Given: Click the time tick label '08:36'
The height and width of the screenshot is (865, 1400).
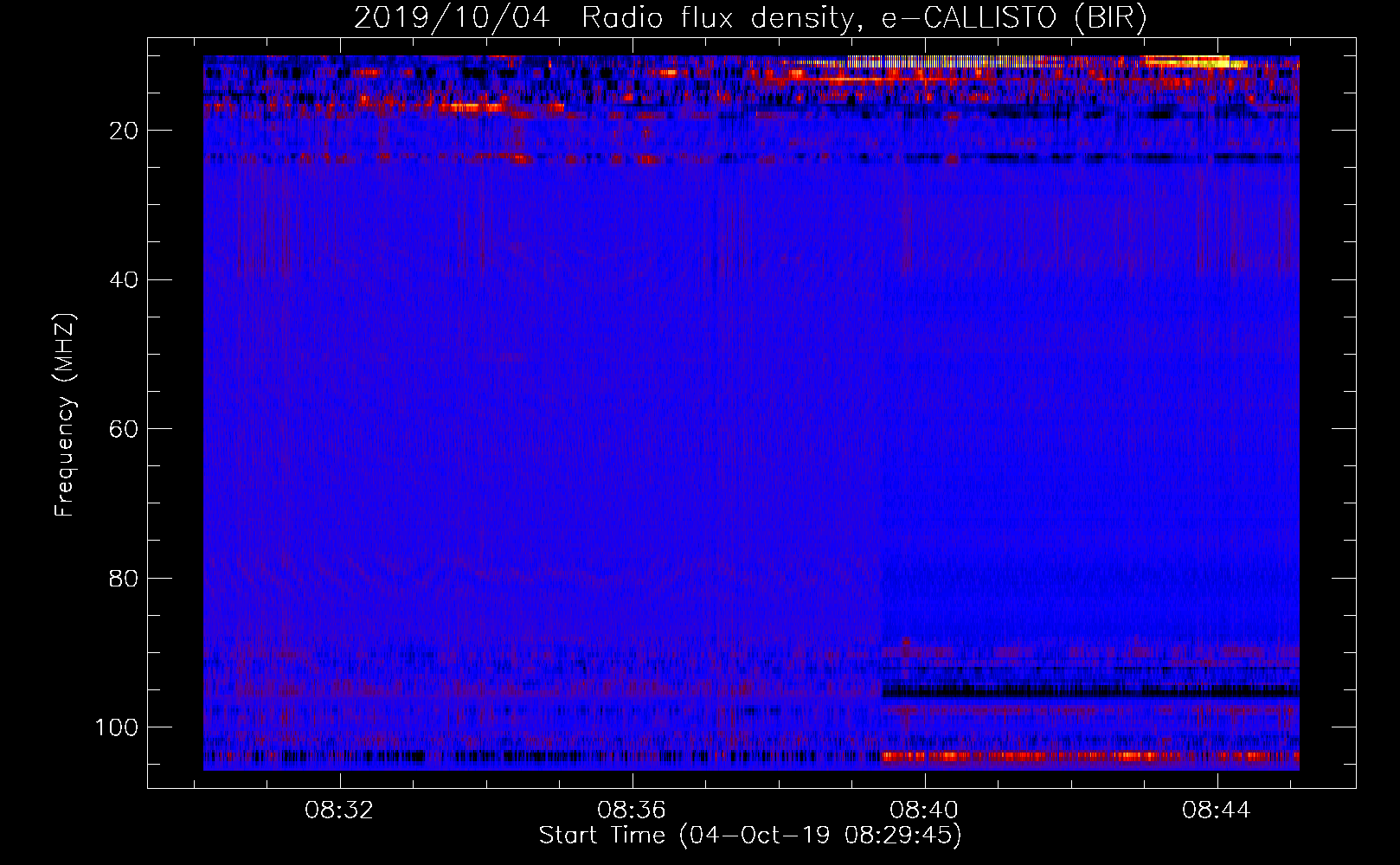Looking at the screenshot, I should tap(632, 811).
